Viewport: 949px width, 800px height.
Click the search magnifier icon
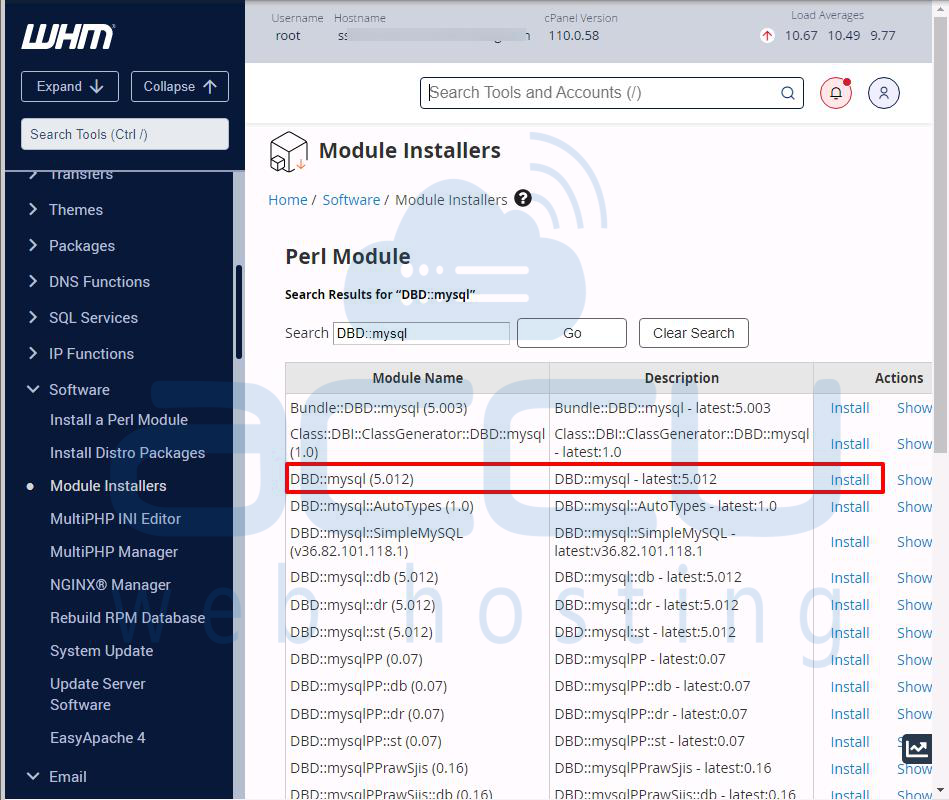pos(787,93)
